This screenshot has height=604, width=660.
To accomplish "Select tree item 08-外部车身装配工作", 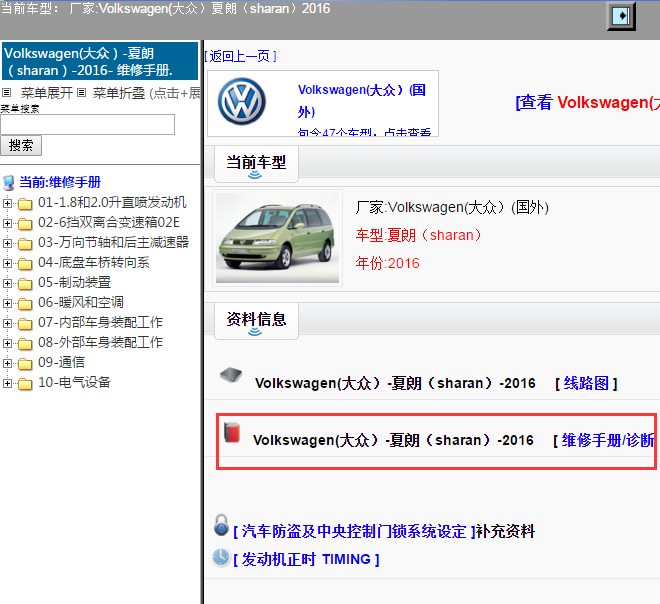I will pyautogui.click(x=100, y=343).
